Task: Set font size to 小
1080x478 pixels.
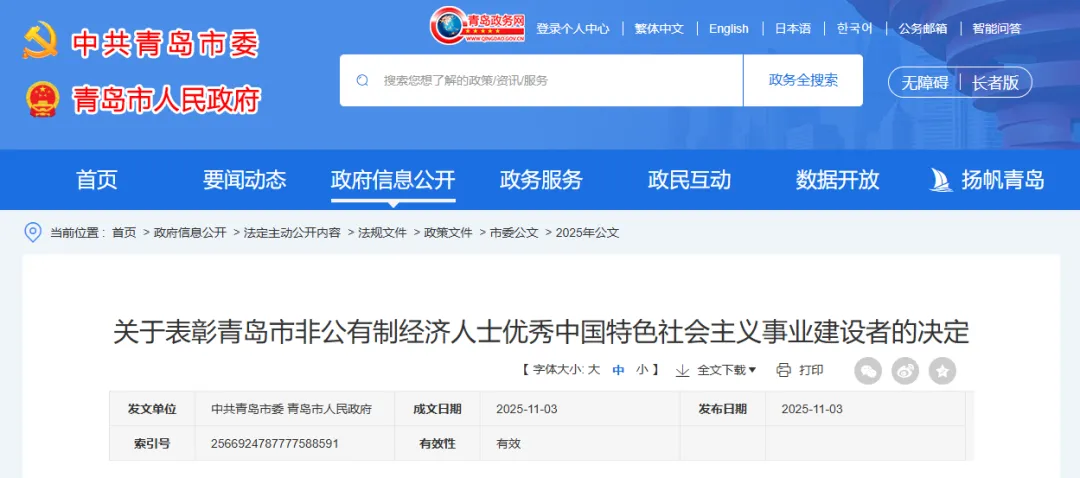Action: [642, 370]
